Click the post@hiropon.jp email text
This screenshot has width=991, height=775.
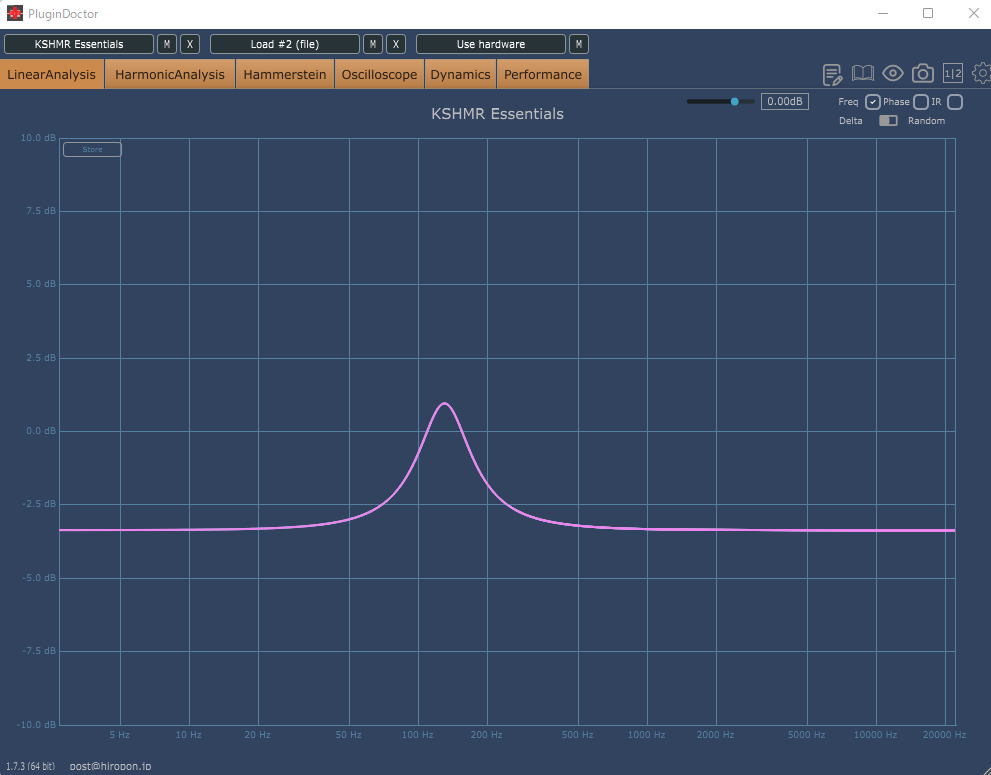(110, 766)
